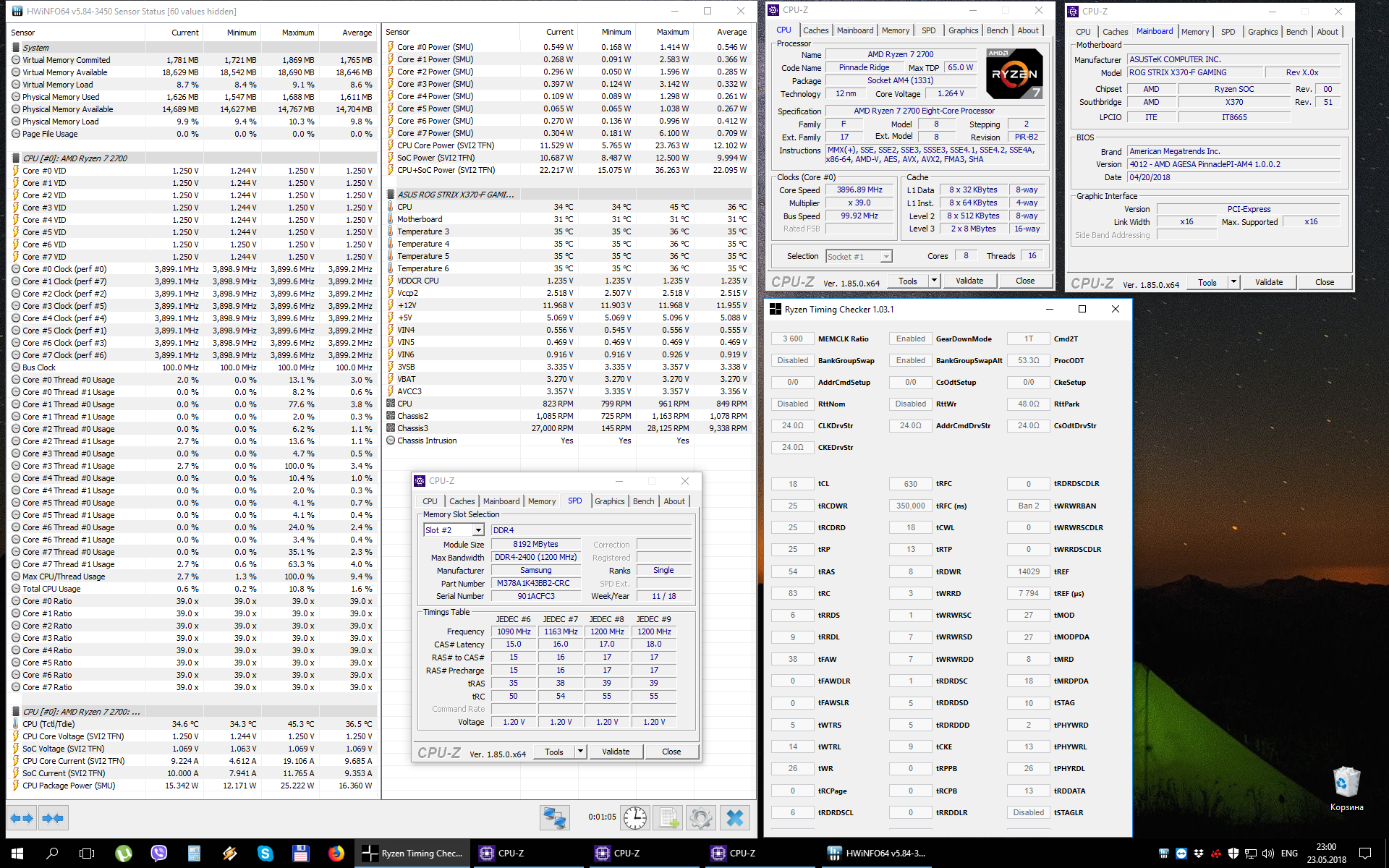The height and width of the screenshot is (868, 1389).
Task: Click the tCL value field showing 18
Action: click(x=793, y=484)
